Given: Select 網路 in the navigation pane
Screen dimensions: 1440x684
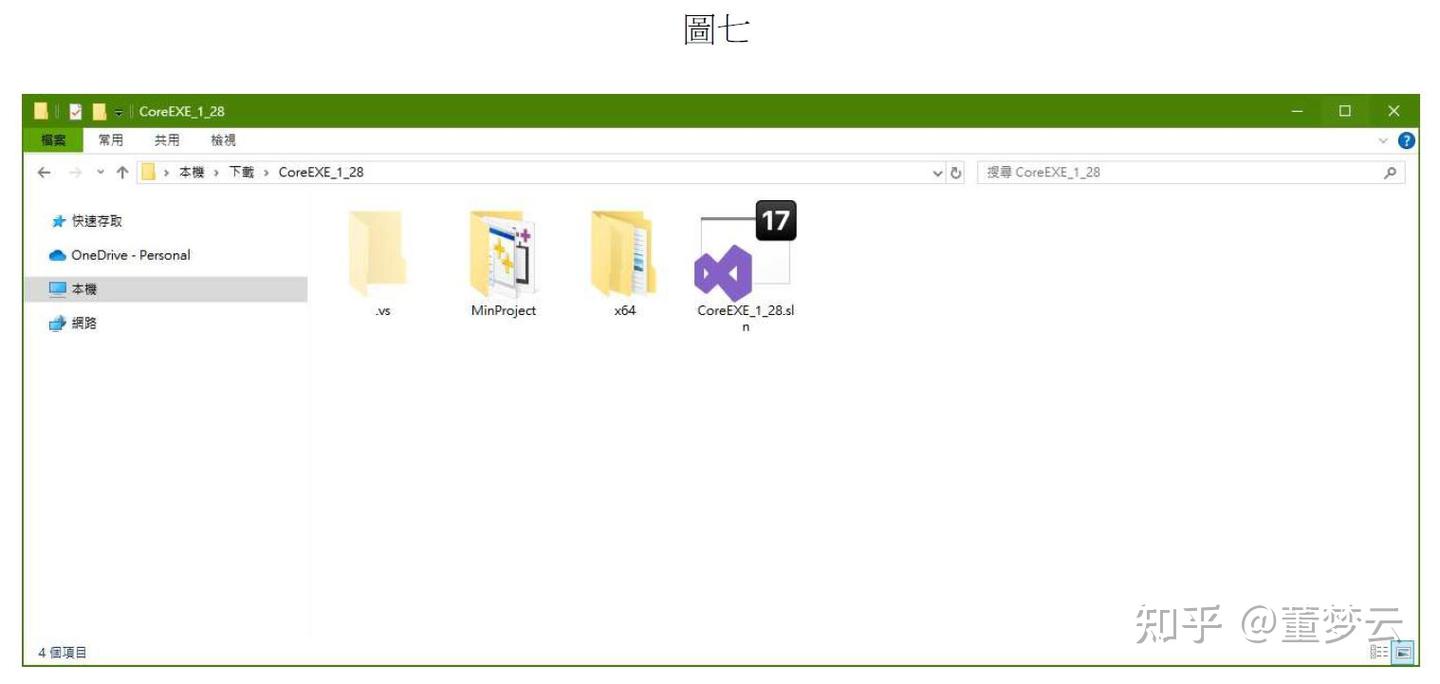Looking at the screenshot, I should point(84,322).
